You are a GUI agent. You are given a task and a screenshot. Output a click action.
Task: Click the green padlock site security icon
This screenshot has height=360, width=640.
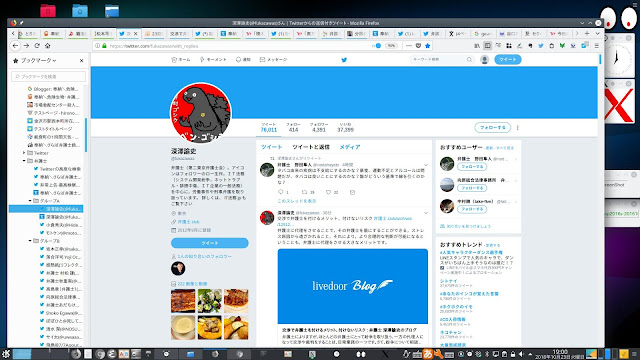click(x=104, y=46)
